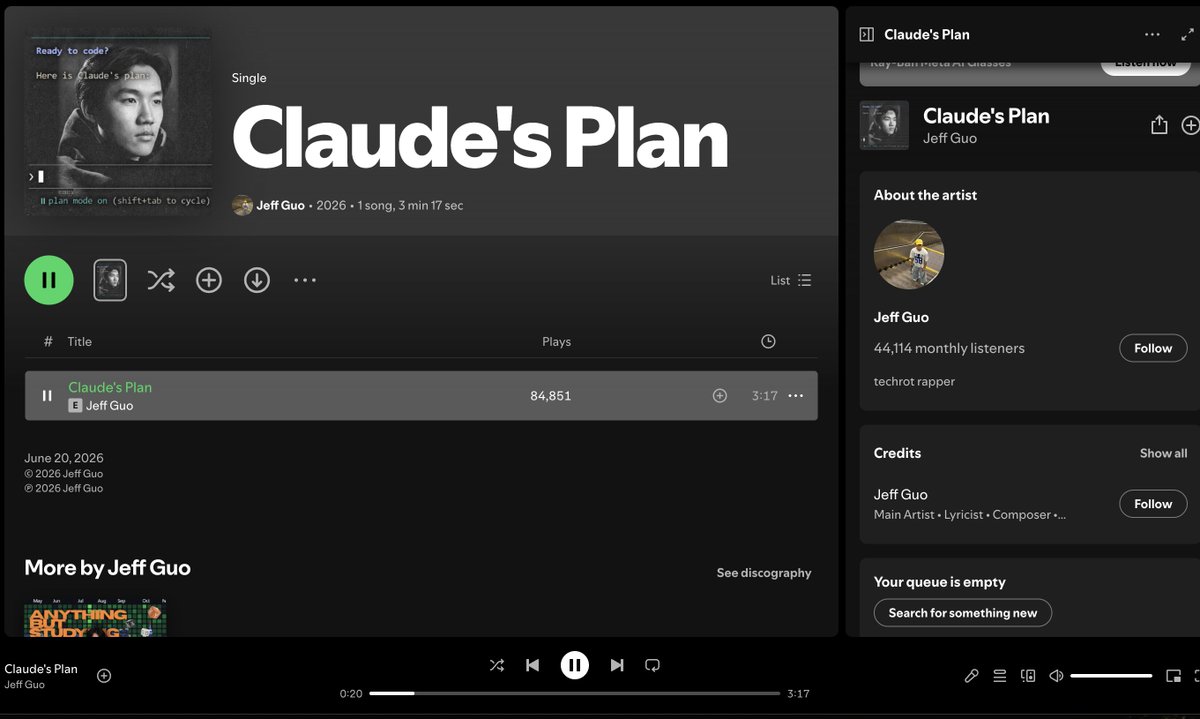Enable shuffle for the Claude's Plan single
The width and height of the screenshot is (1200, 719).
point(161,280)
